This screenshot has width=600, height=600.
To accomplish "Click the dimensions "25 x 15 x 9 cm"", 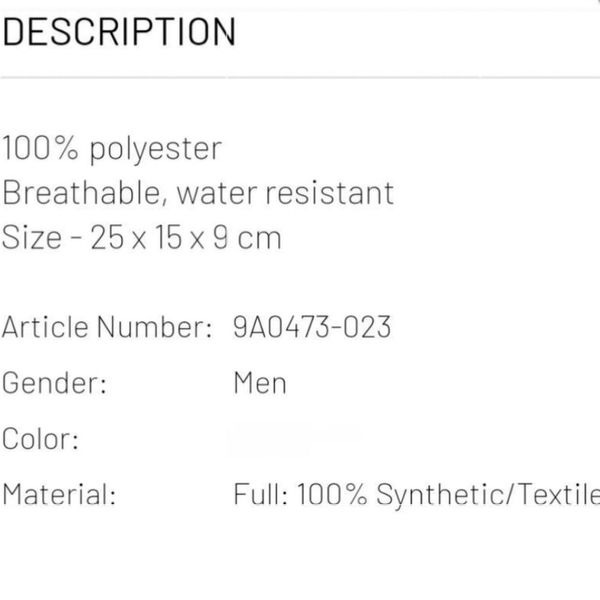I will coord(186,238).
